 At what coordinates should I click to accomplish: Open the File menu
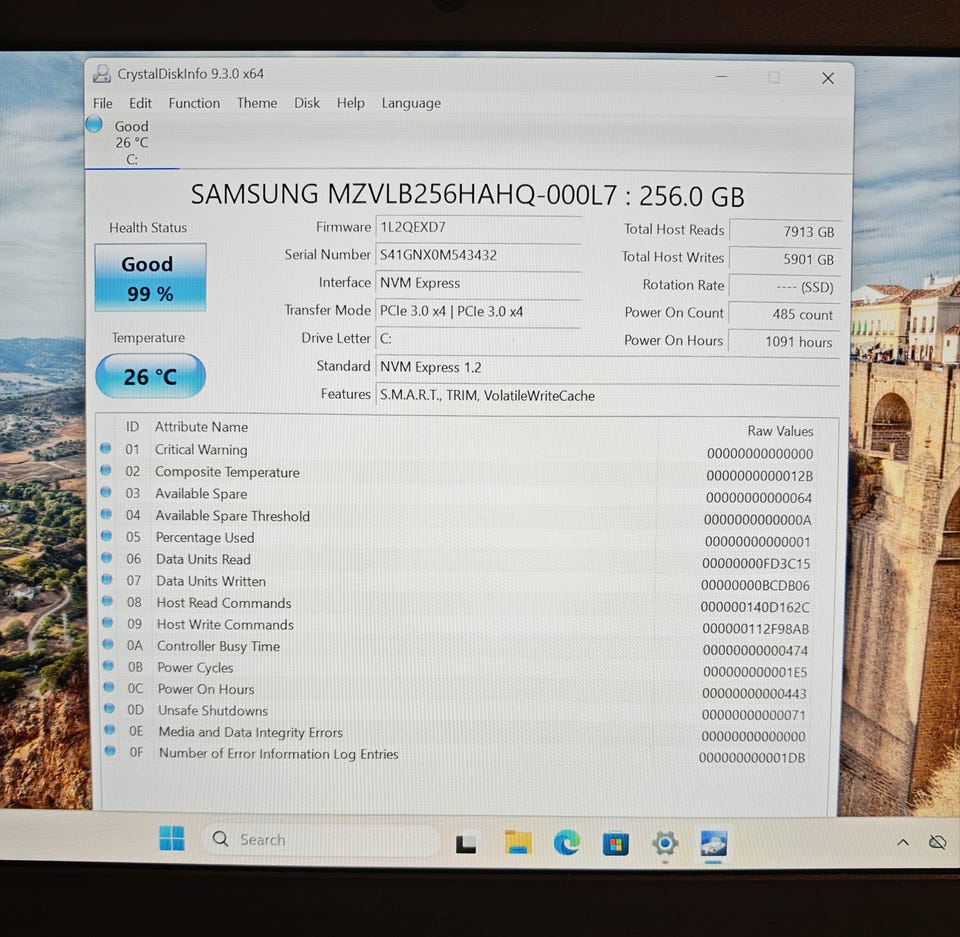click(x=102, y=103)
